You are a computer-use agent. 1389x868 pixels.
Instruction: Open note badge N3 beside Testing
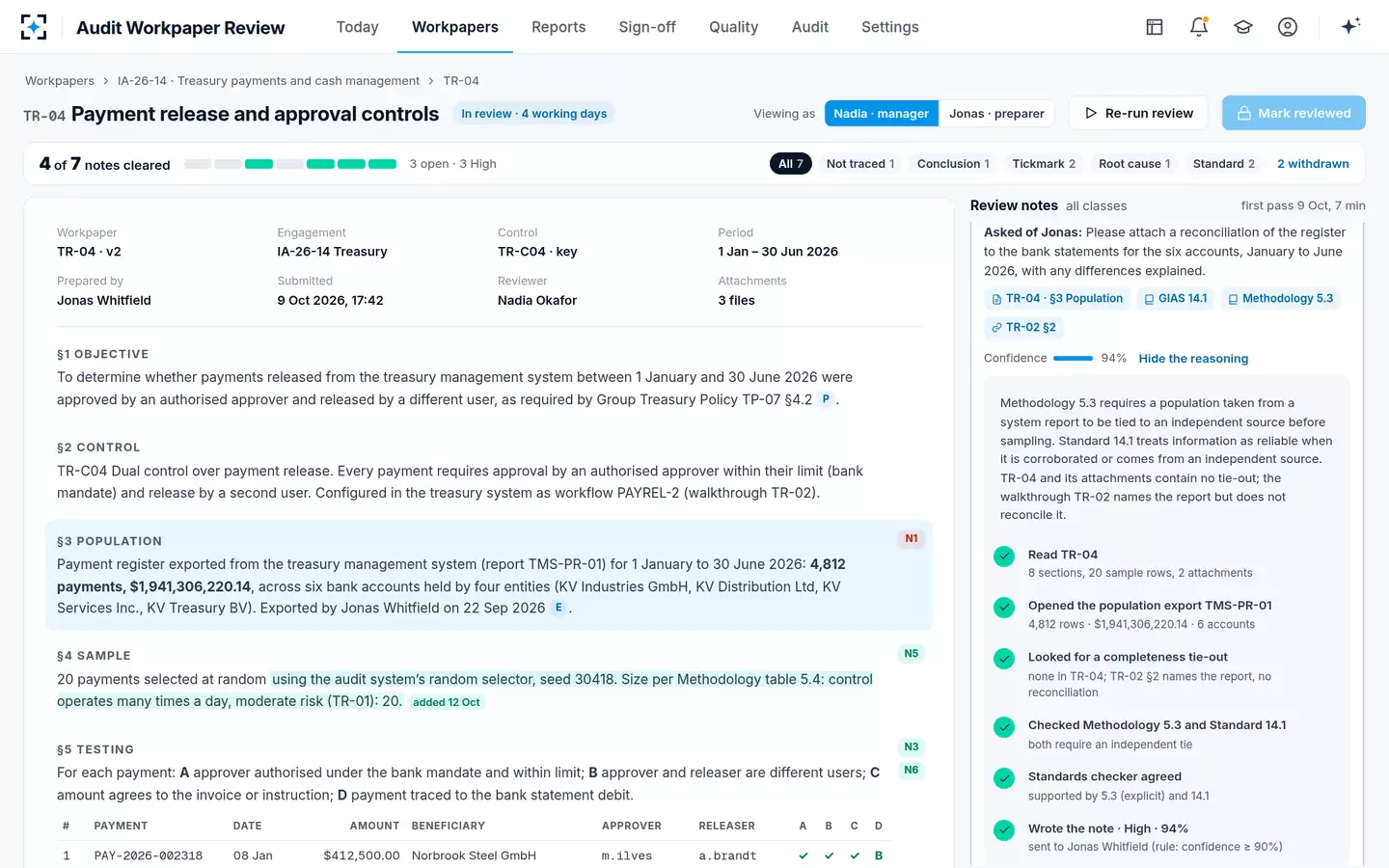(912, 746)
